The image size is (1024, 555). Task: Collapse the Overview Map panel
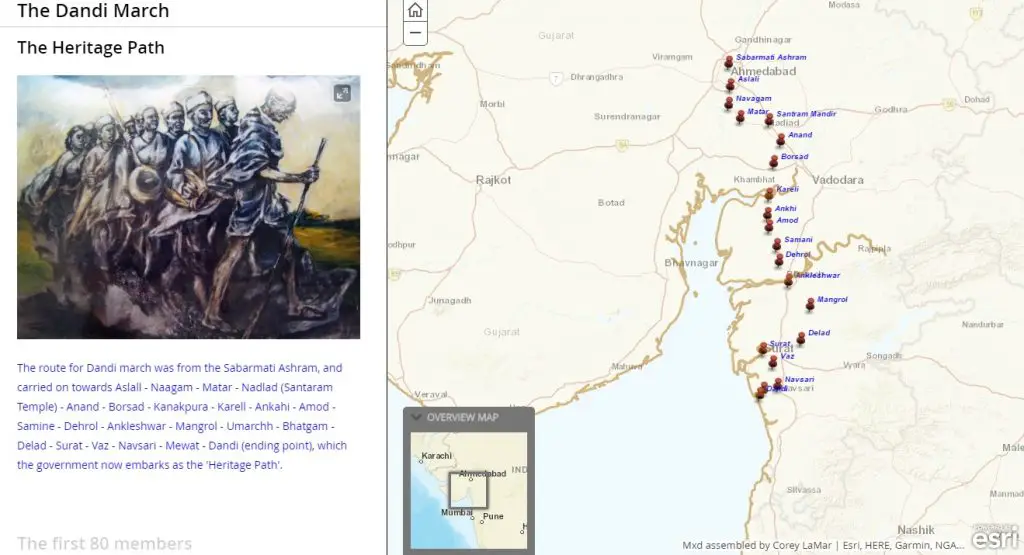tap(415, 417)
